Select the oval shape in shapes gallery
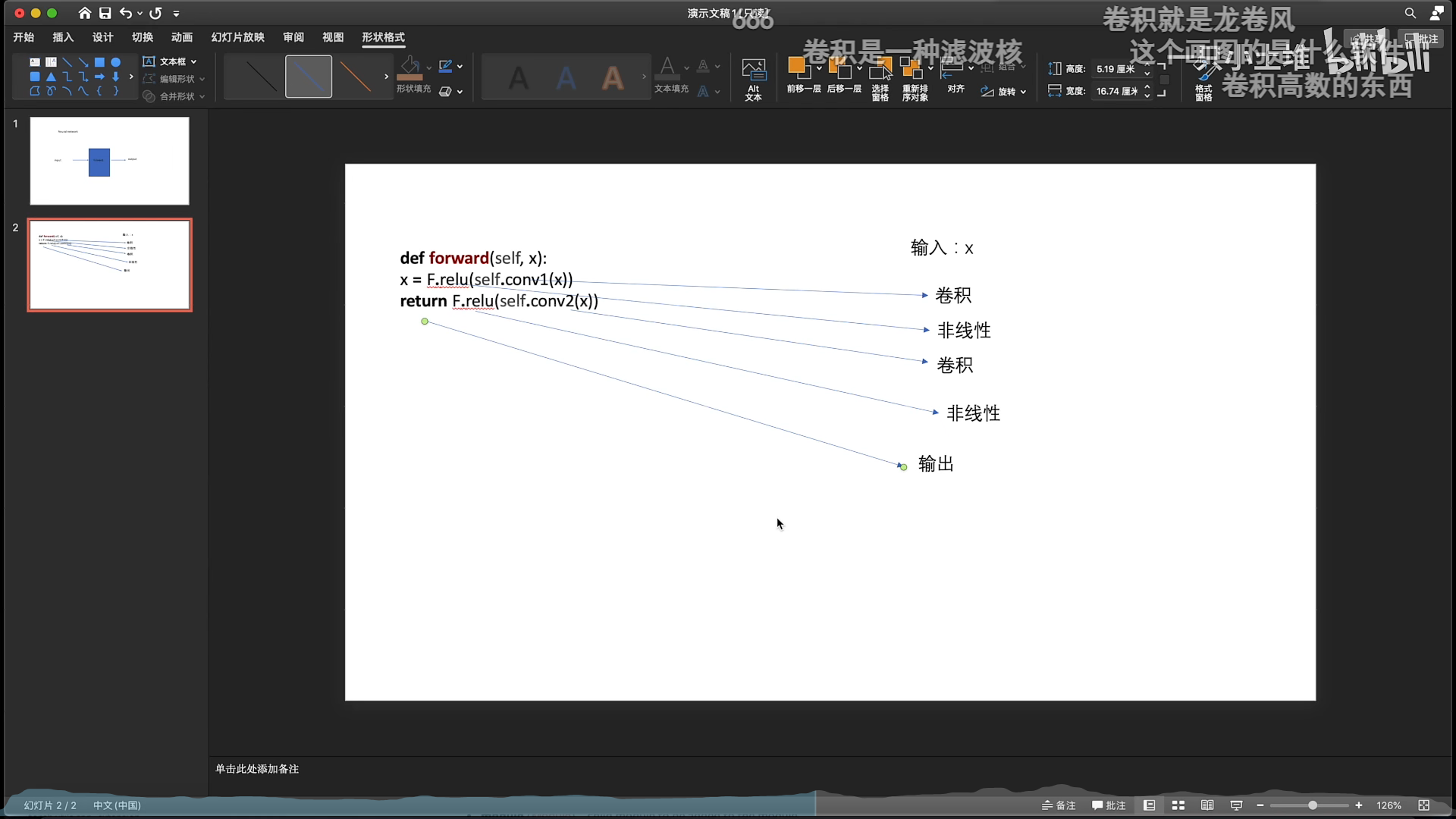The image size is (1456, 819). click(115, 62)
